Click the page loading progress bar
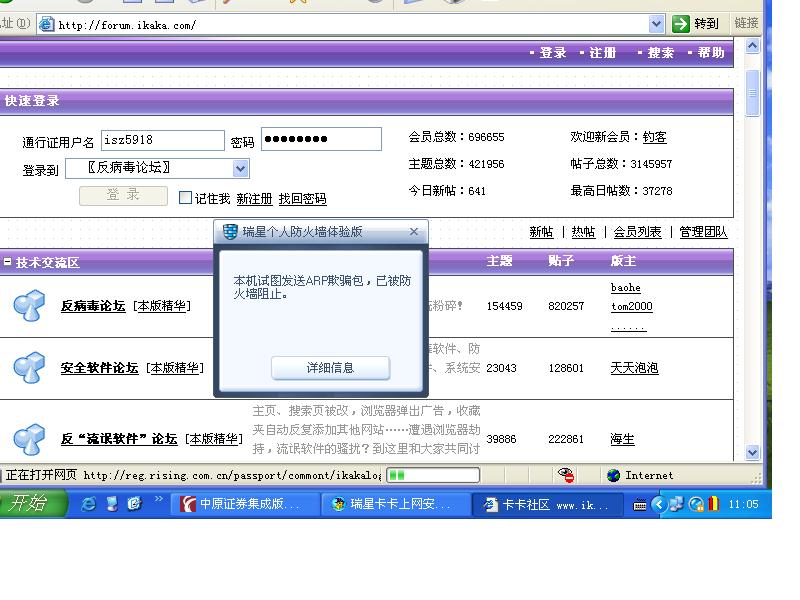800x600 pixels. pos(433,476)
